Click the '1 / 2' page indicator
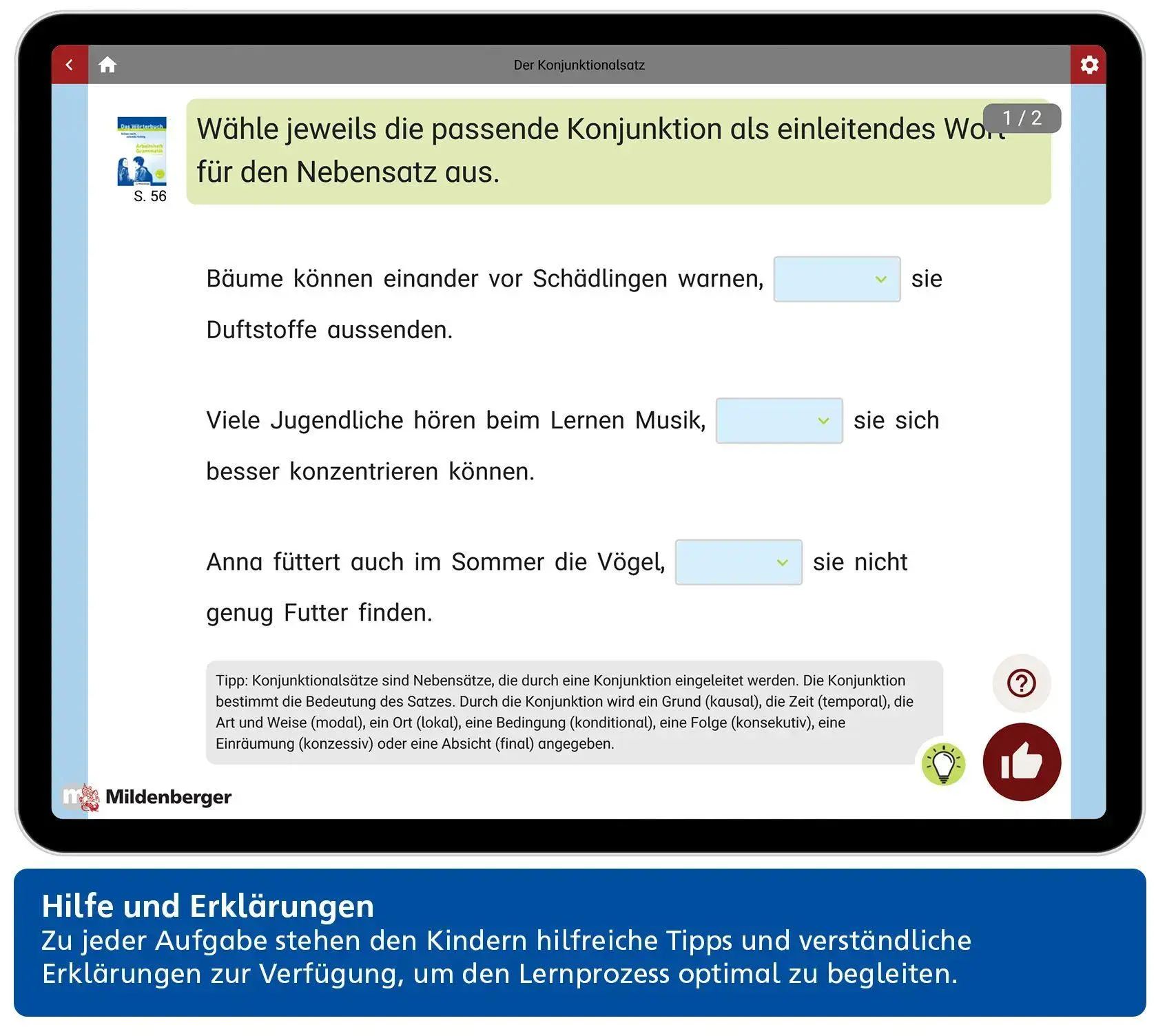The height and width of the screenshot is (1036, 1156). 1022,118
